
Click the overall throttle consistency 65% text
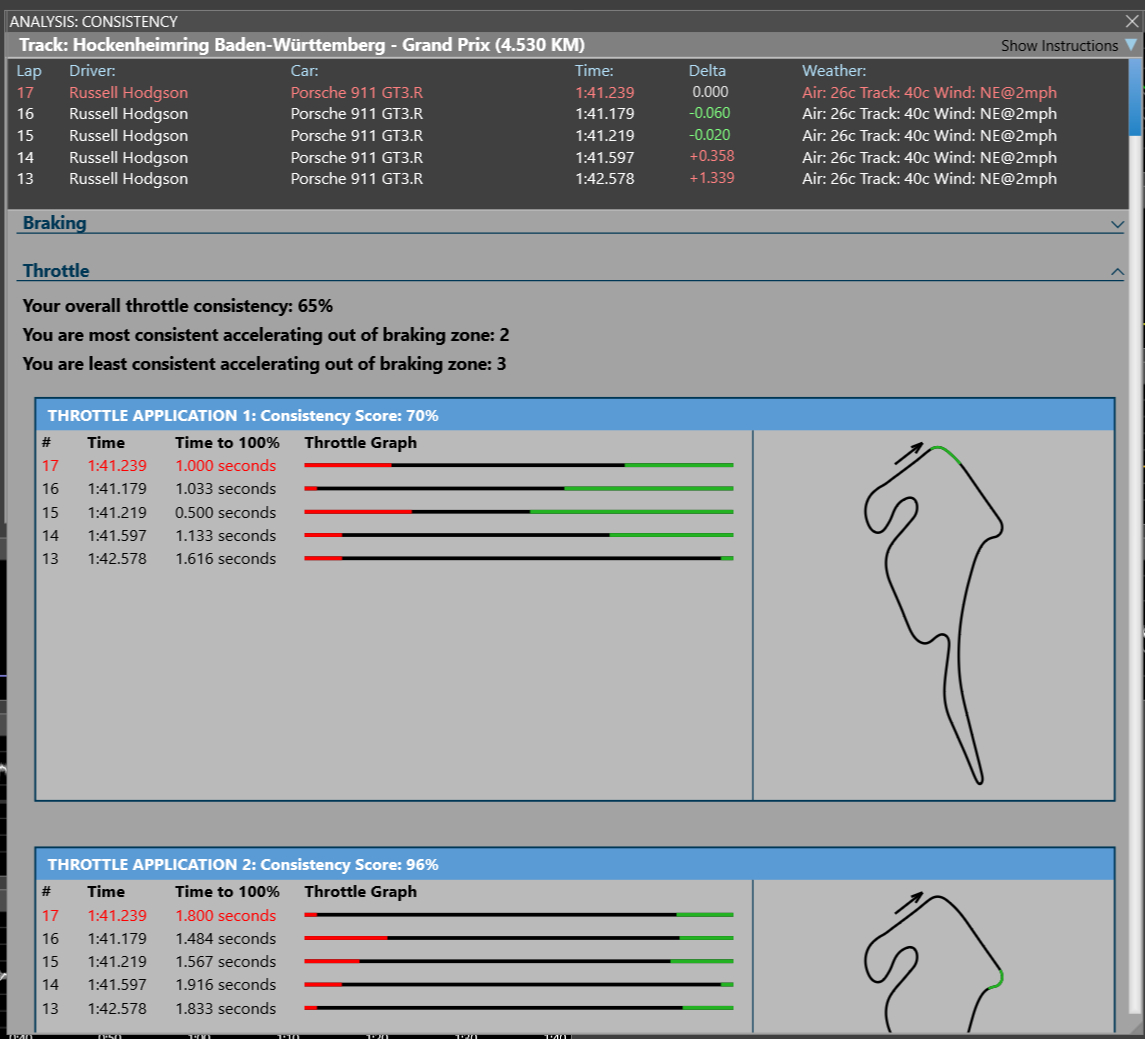(x=177, y=306)
